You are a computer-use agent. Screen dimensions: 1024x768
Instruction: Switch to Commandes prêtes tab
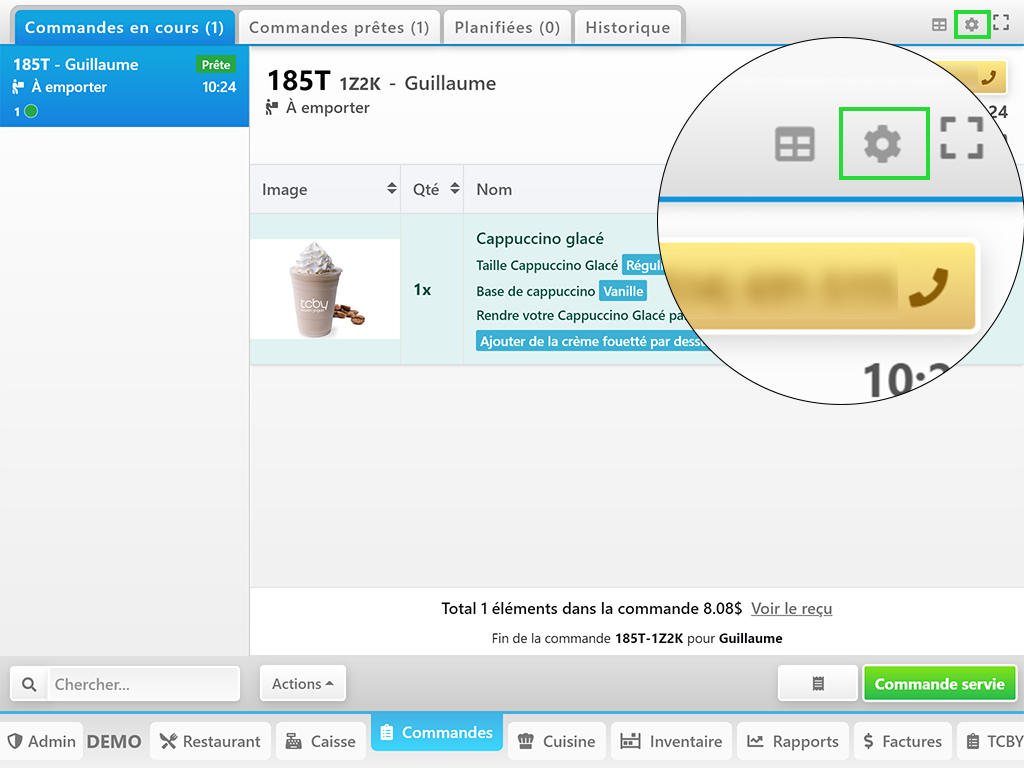click(x=338, y=28)
